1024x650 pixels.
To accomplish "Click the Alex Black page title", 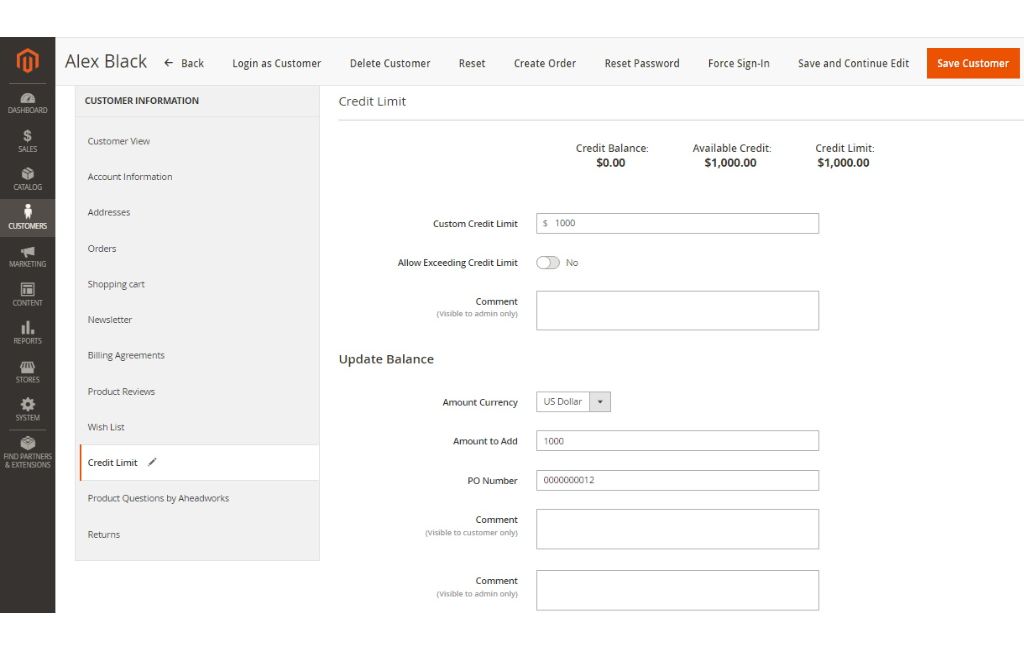I will 106,61.
